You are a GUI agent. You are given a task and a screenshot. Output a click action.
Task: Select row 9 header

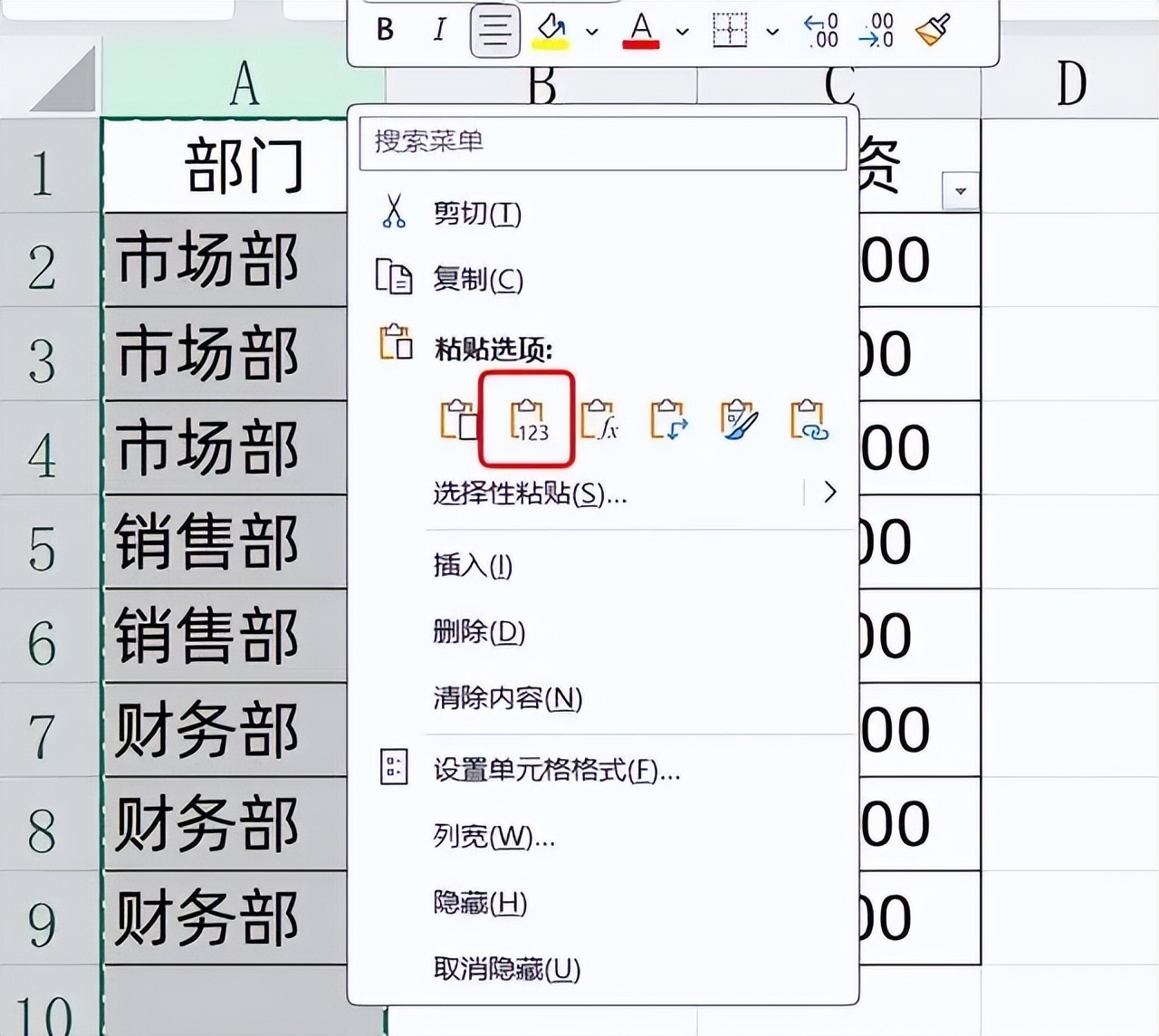[50, 919]
